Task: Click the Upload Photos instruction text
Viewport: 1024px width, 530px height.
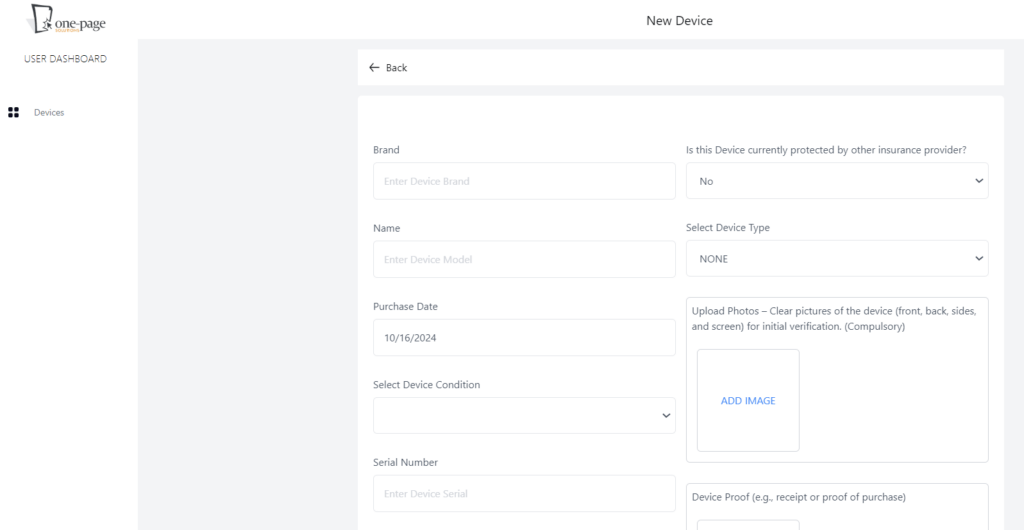Action: coord(834,318)
